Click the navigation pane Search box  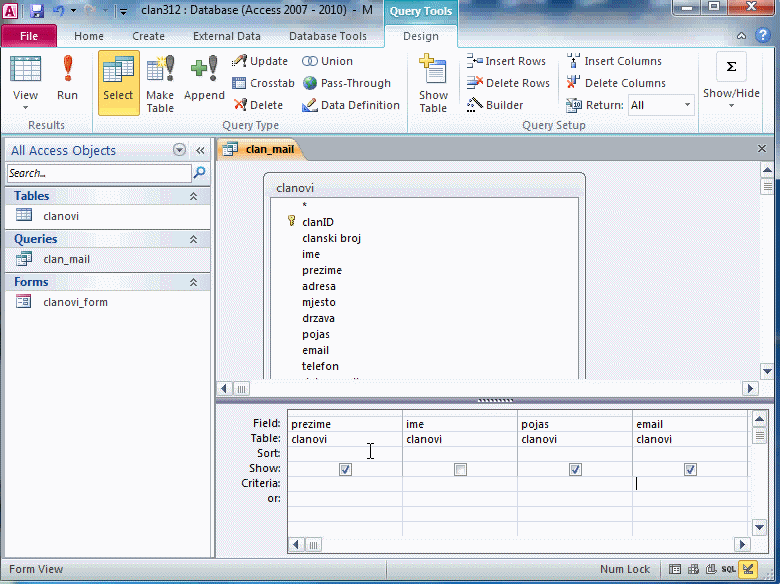[98, 173]
